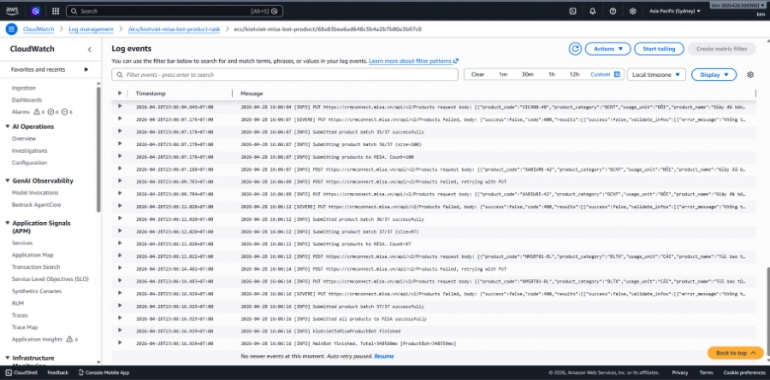Image resolution: width=770 pixels, height=380 pixels.
Task: Open Cookie preferences in footer
Action: tap(744, 373)
